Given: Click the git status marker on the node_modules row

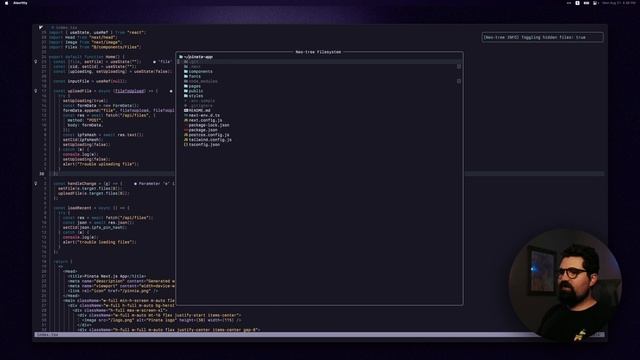Looking at the screenshot, I should pyautogui.click(x=459, y=81).
